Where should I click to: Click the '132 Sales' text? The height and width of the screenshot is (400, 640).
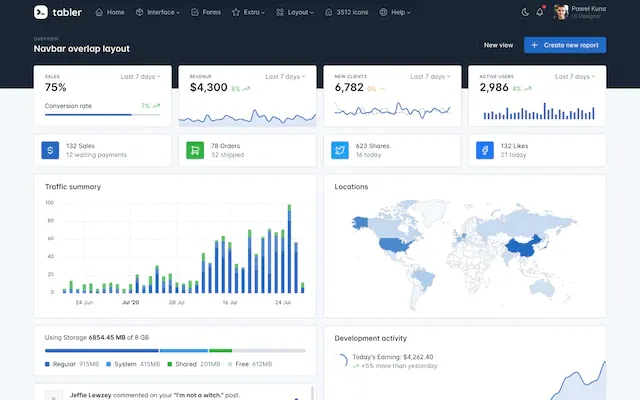pos(80,146)
